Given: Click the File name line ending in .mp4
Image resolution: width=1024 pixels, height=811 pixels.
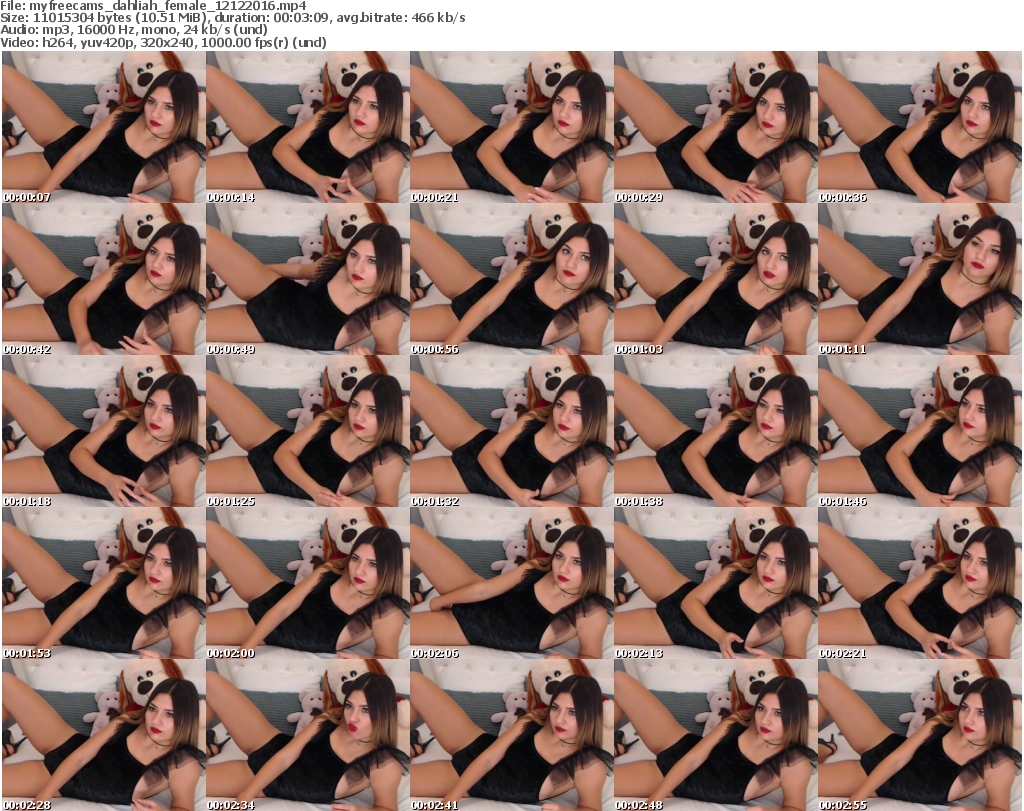Looking at the screenshot, I should tap(153, 6).
